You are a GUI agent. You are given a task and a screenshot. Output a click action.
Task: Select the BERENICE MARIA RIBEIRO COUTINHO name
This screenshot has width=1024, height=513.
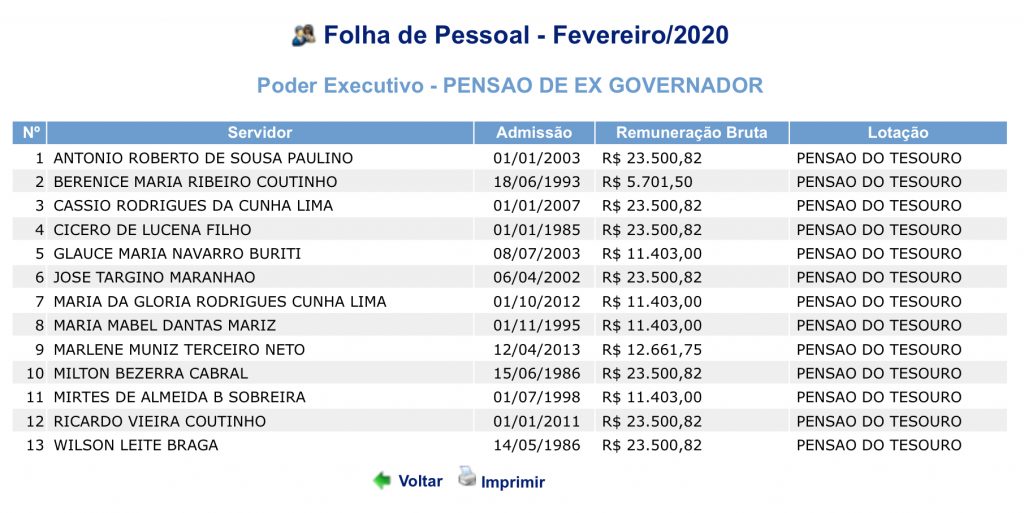195,181
